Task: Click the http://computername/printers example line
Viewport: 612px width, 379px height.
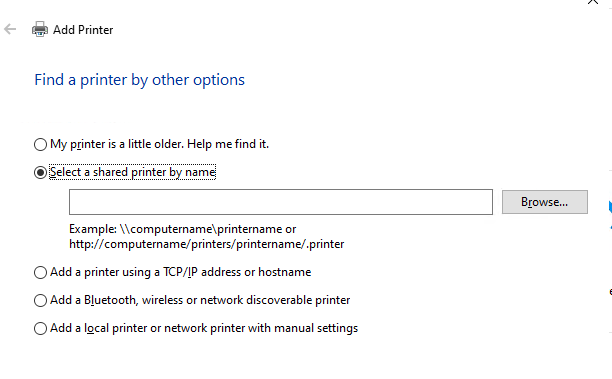Action: click(206, 244)
